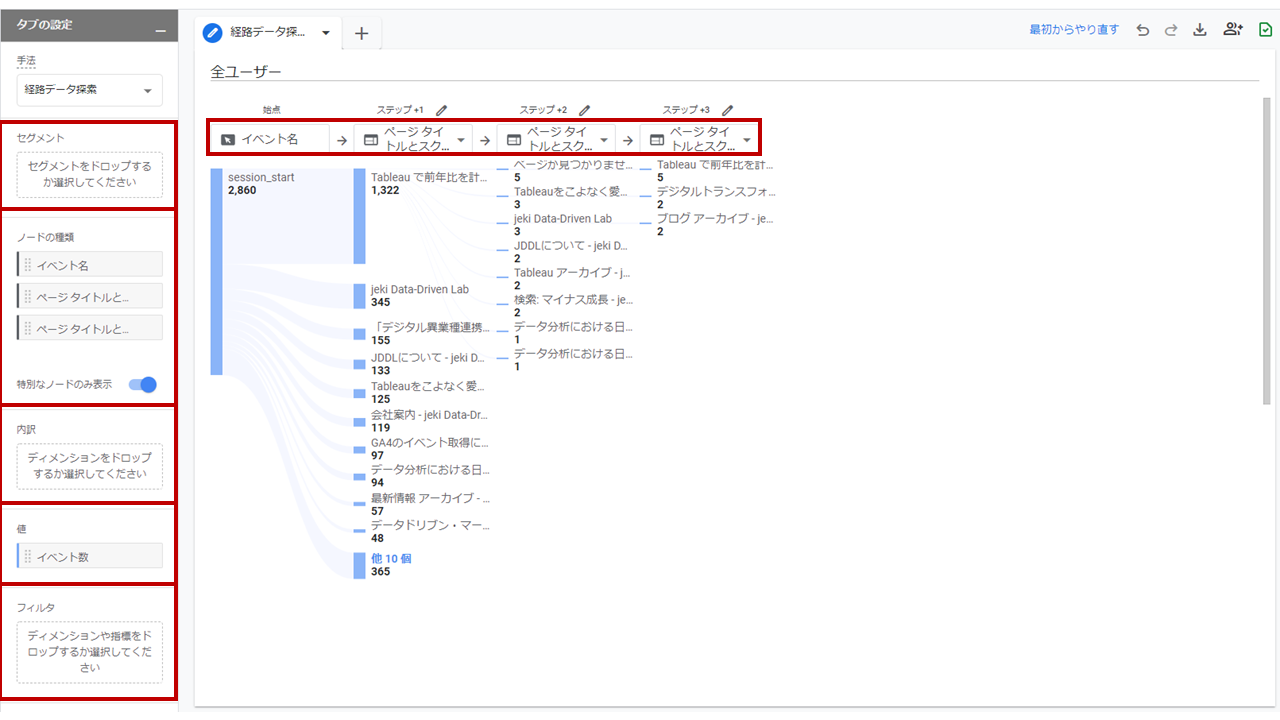Click the segment drop area under セグメント
1280x720 pixels.
[x=89, y=174]
